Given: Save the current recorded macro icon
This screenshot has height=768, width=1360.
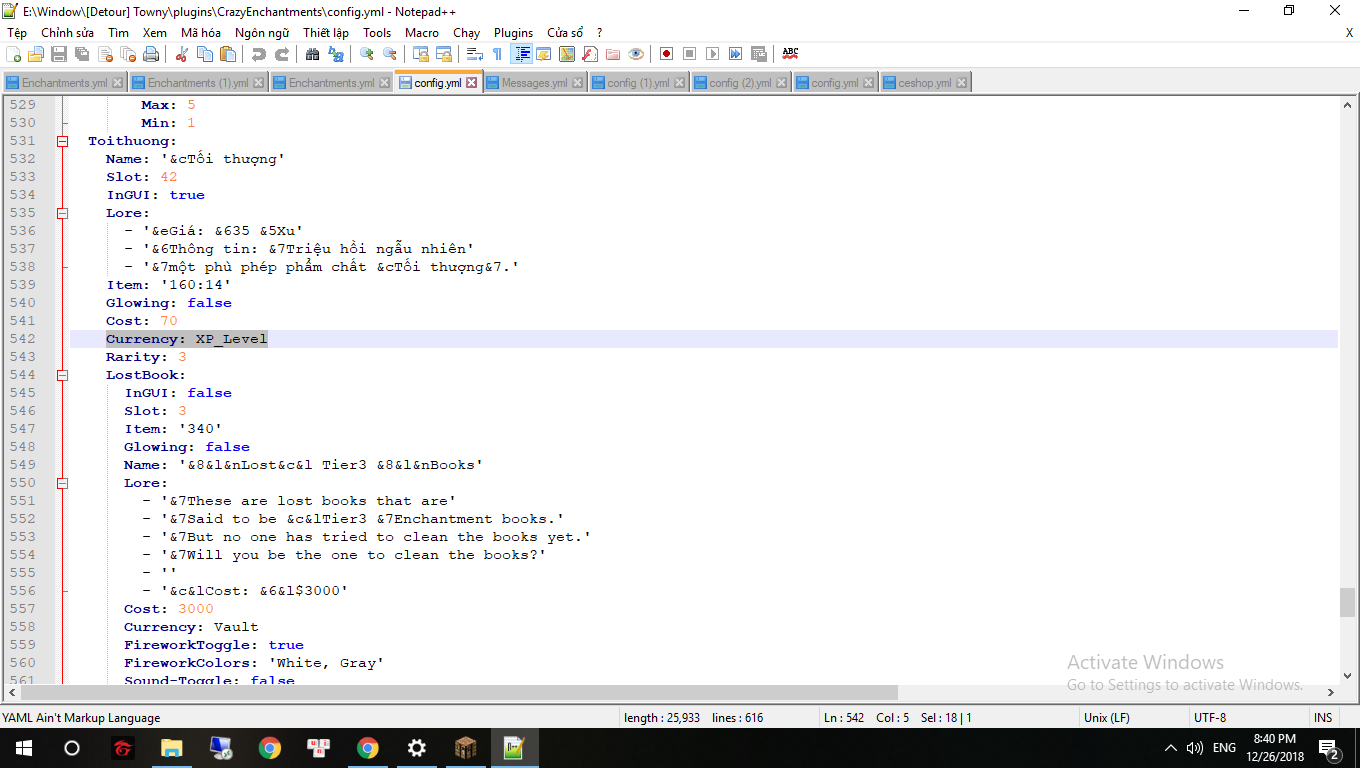Looking at the screenshot, I should tap(759, 54).
